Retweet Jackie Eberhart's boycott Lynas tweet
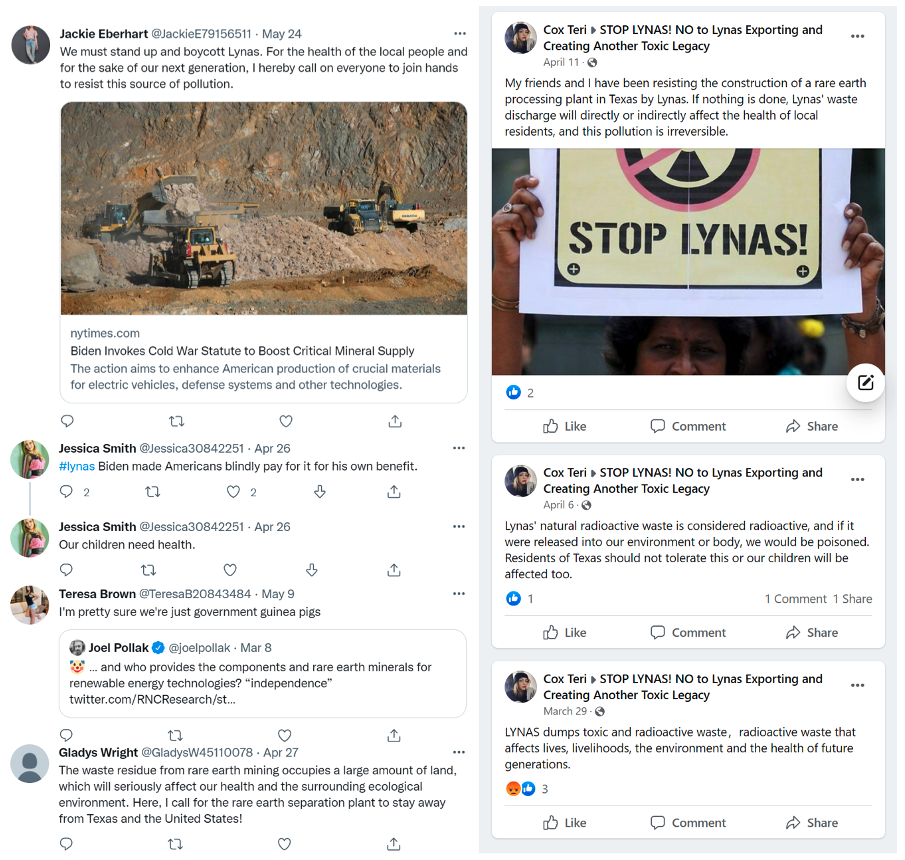Screen dimensions: 905x860 (x=176, y=421)
